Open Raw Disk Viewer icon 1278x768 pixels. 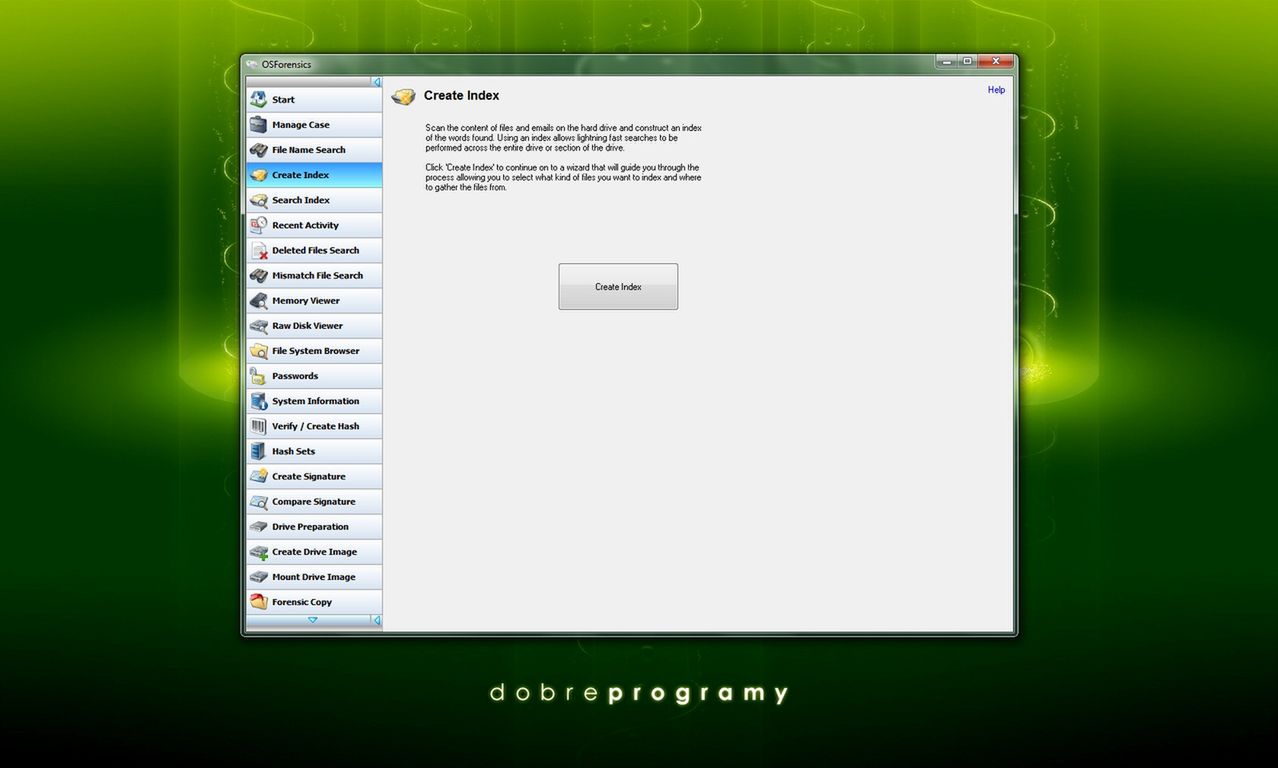[x=259, y=325]
